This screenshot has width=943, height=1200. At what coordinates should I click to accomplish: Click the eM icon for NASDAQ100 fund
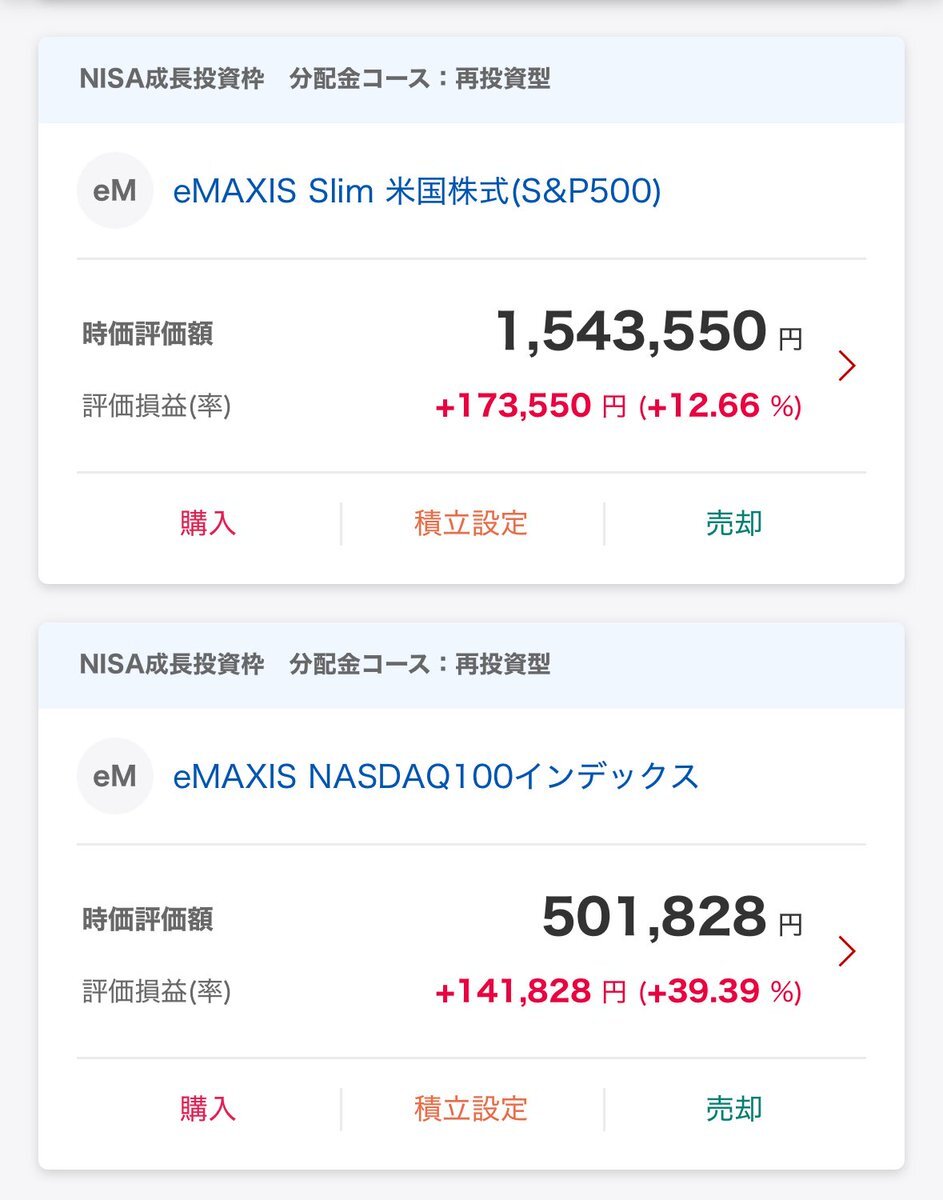coord(115,776)
